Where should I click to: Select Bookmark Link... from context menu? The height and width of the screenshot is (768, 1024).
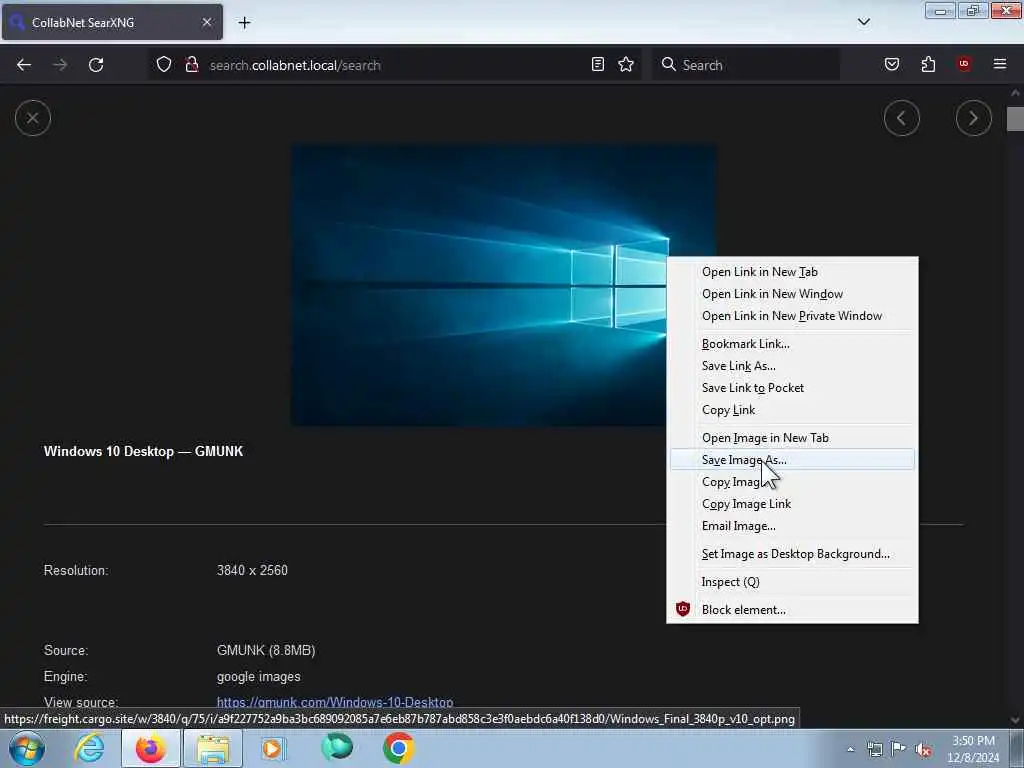coord(792,344)
